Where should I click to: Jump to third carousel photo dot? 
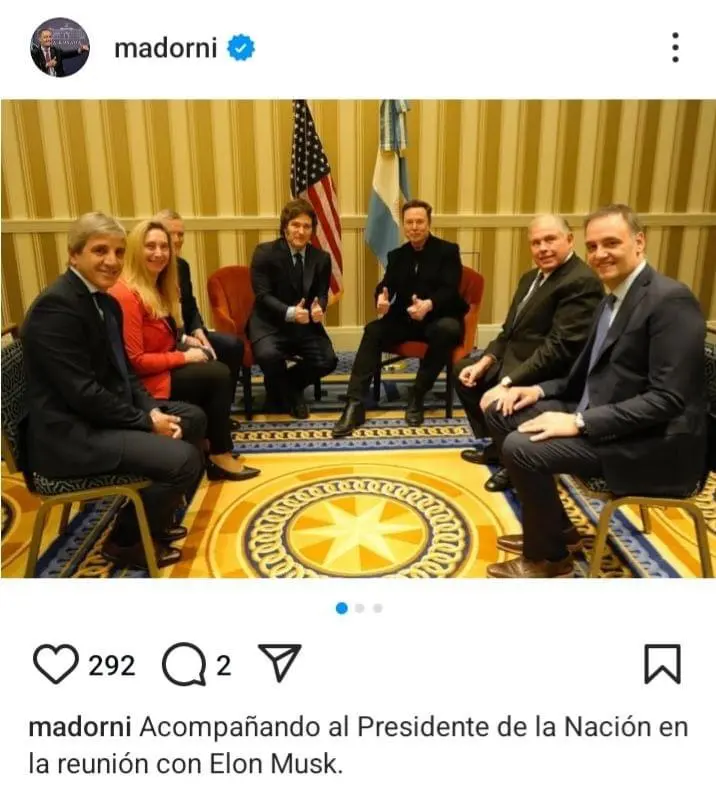coord(378,608)
